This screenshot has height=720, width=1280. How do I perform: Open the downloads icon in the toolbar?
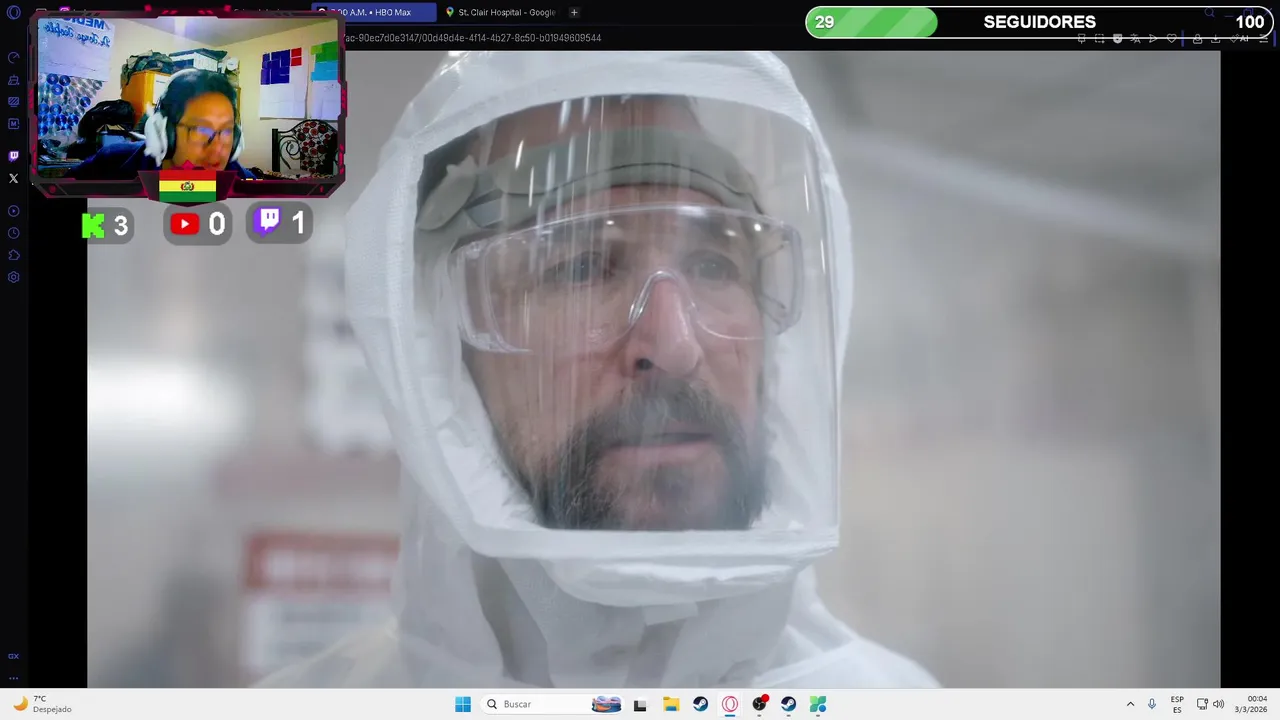(1215, 38)
